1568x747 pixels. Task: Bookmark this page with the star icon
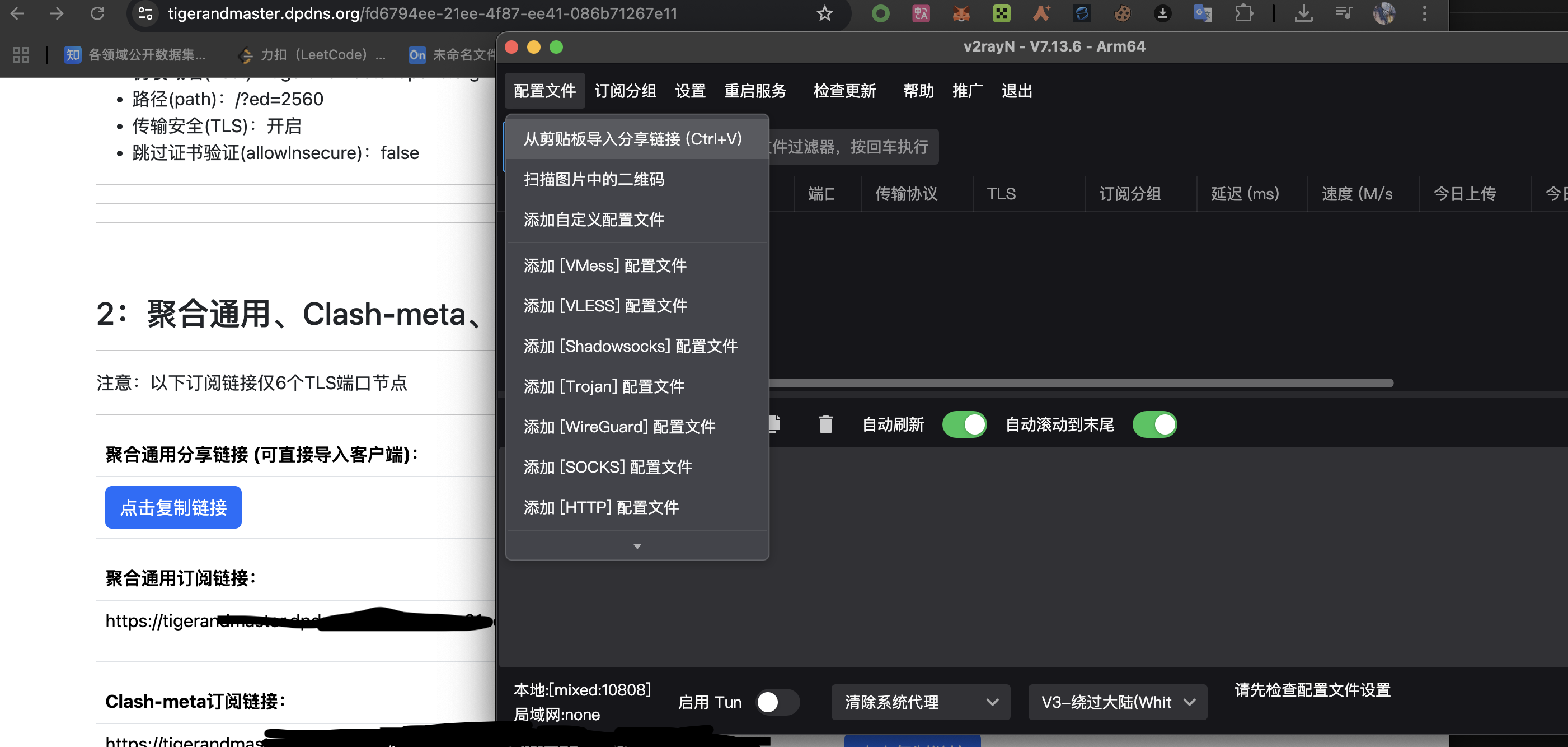[824, 13]
